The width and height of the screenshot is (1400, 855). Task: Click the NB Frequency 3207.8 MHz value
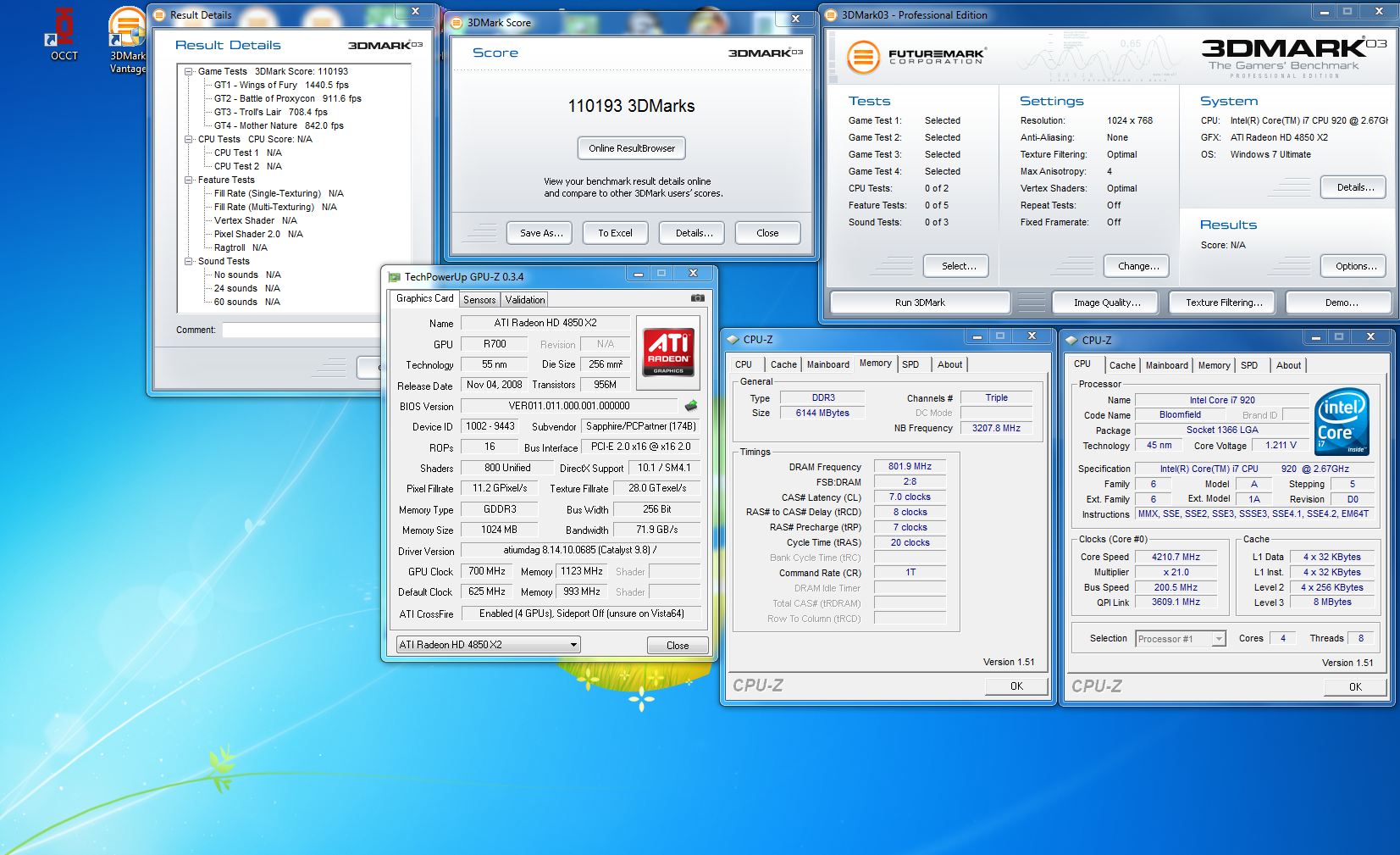point(996,428)
